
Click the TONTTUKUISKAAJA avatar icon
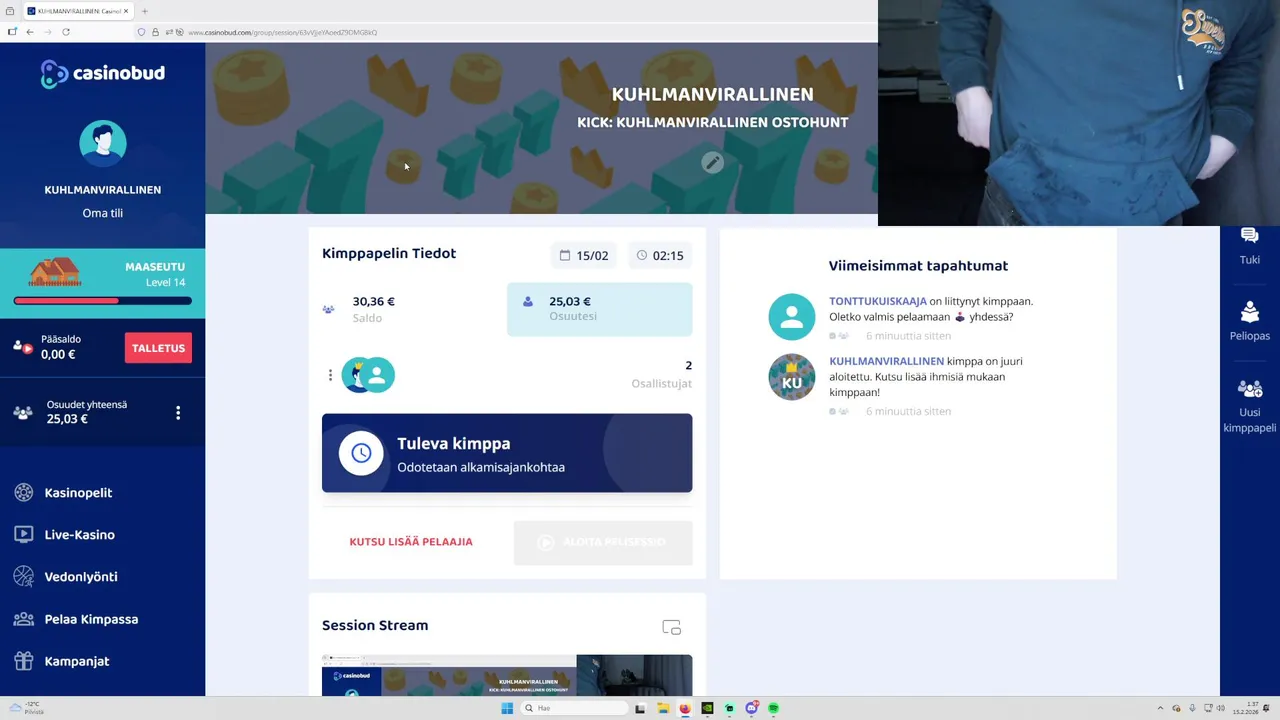click(792, 317)
